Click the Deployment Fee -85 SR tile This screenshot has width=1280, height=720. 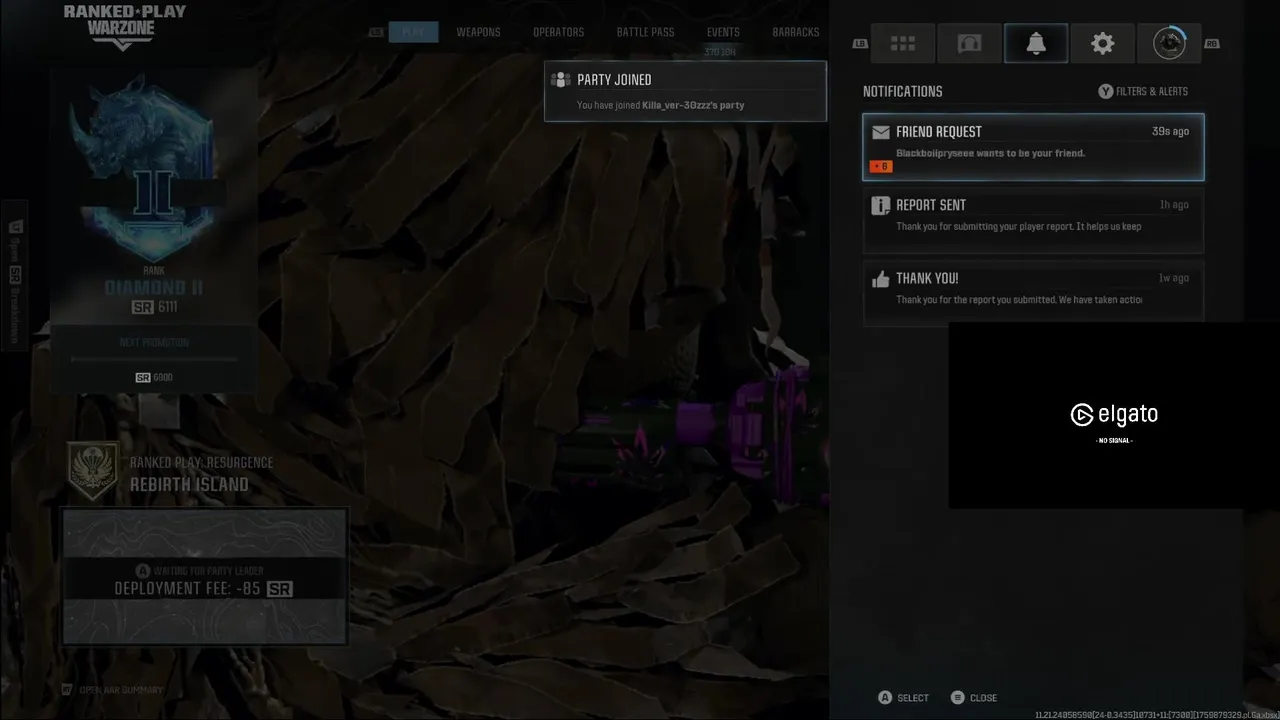[x=204, y=576]
